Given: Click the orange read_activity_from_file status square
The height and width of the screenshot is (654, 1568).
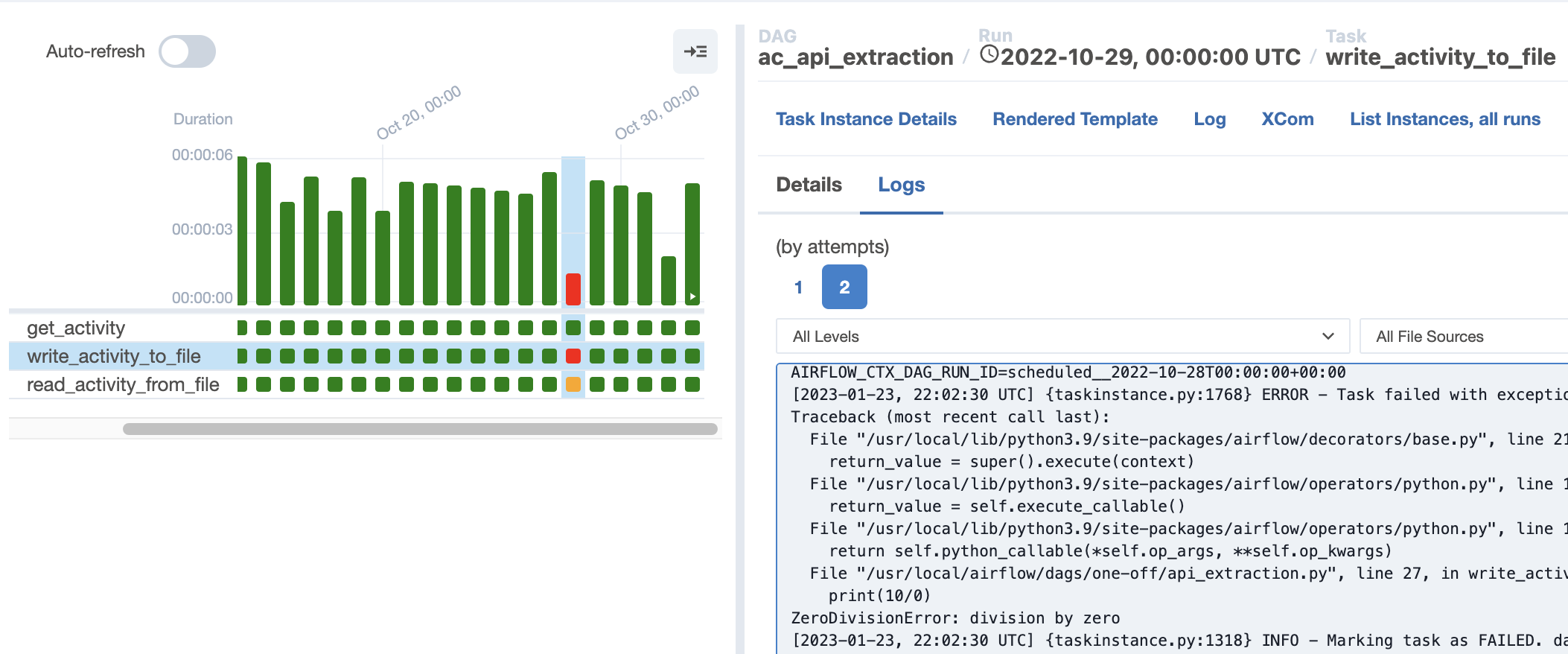Looking at the screenshot, I should coord(573,384).
